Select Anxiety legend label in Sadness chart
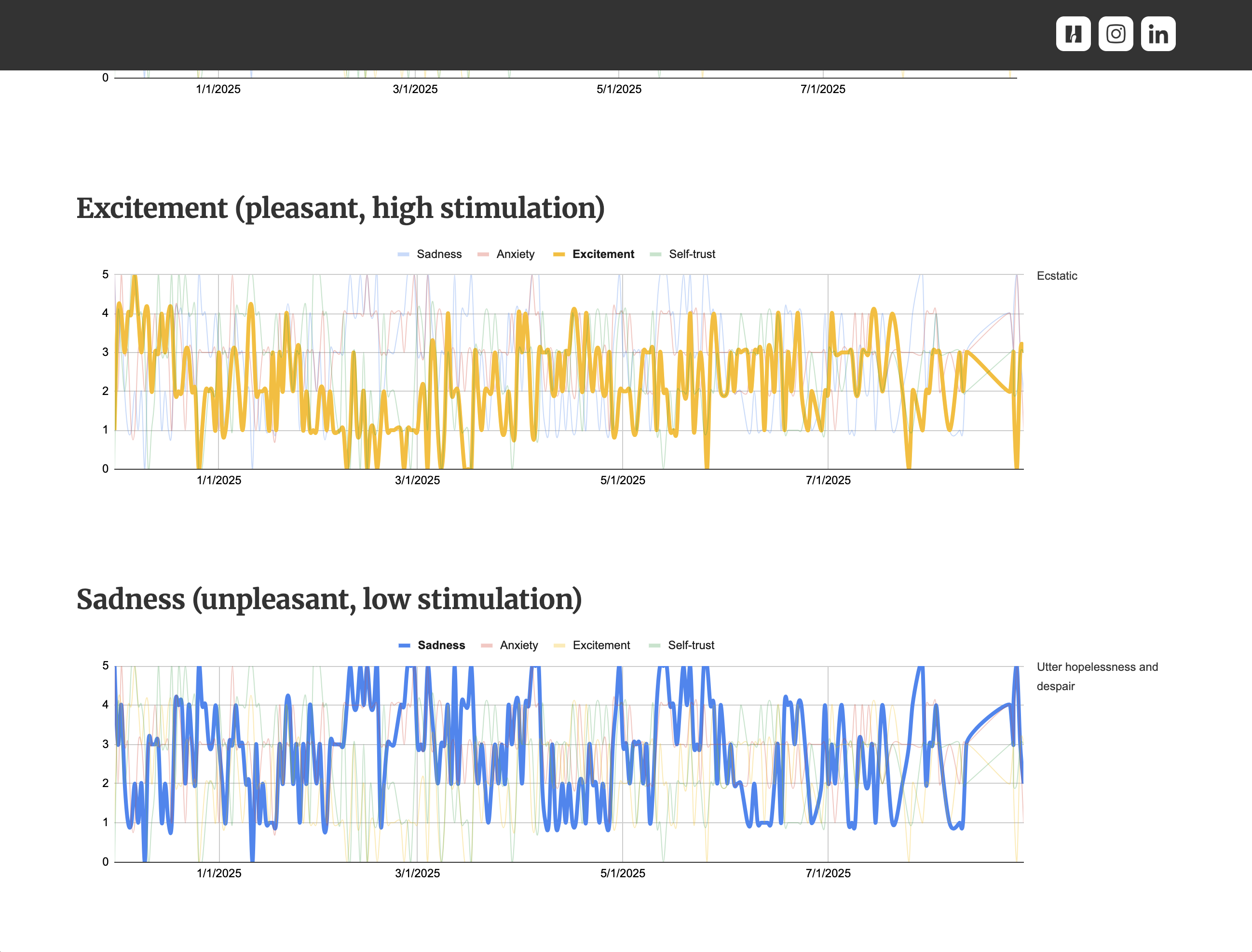1252x952 pixels. pos(518,645)
